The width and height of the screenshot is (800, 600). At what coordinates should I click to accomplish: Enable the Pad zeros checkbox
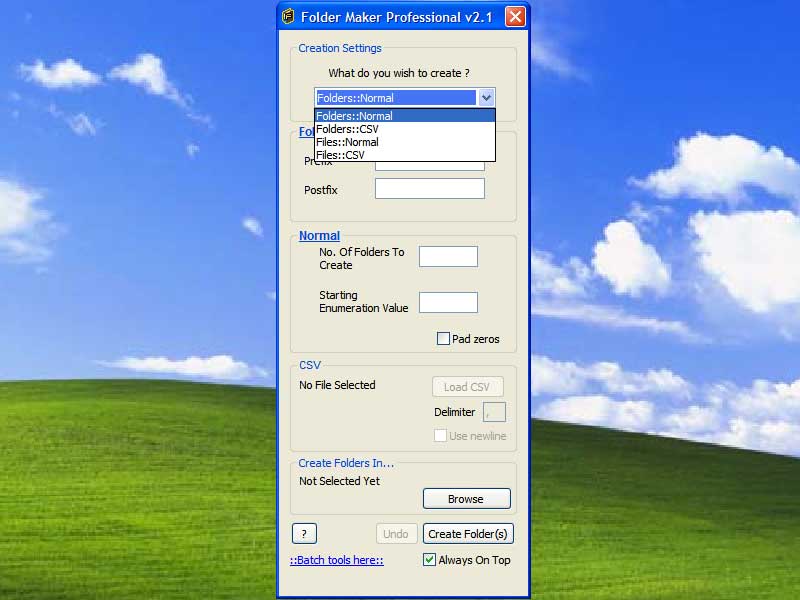coord(443,339)
